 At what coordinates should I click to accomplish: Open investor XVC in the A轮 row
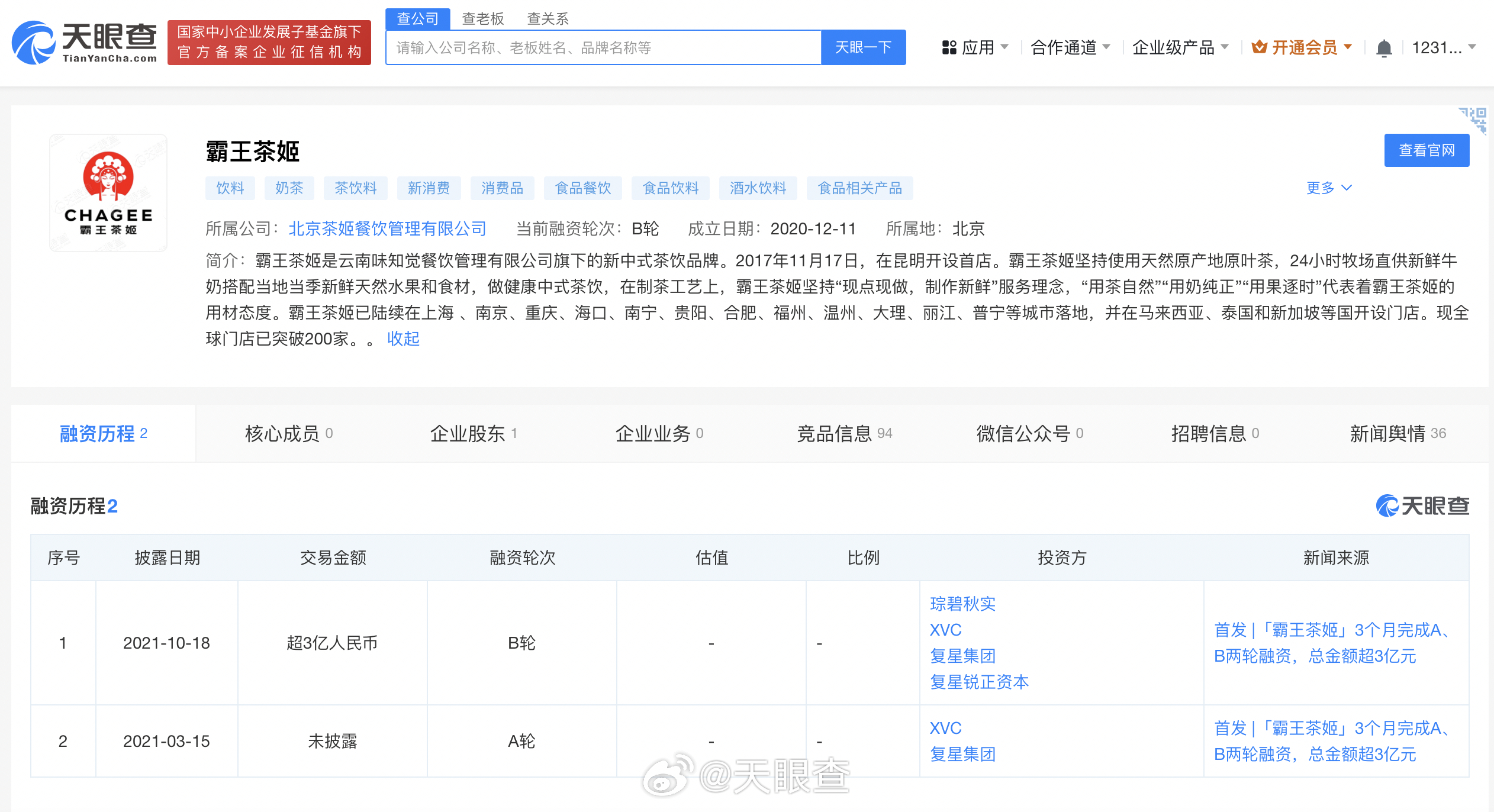pyautogui.click(x=946, y=728)
